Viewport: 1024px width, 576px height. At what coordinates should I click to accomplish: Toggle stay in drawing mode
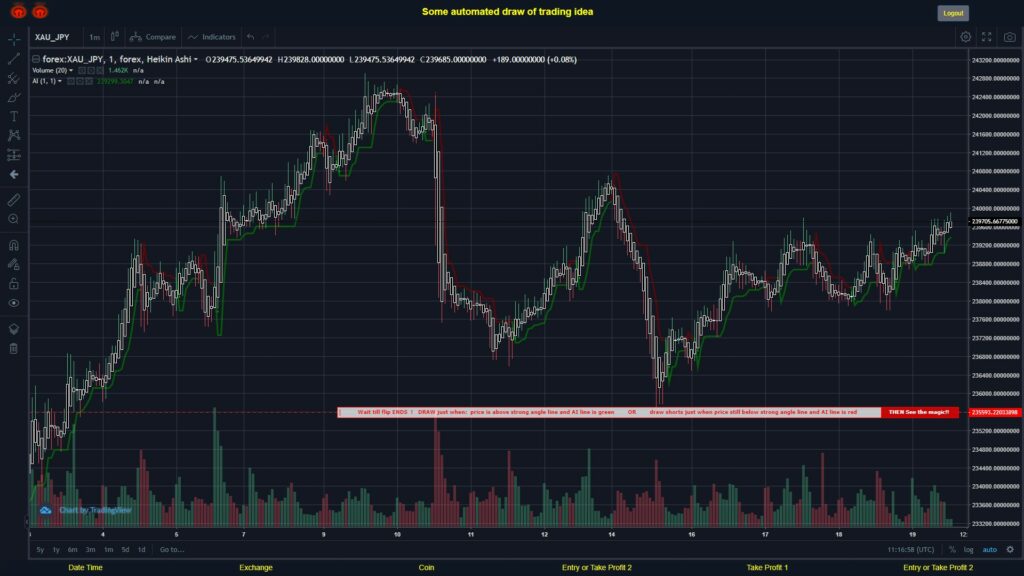(x=14, y=264)
